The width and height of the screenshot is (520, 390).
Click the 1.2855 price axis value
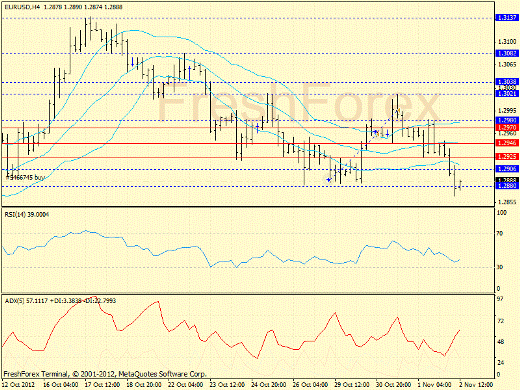tap(507, 202)
